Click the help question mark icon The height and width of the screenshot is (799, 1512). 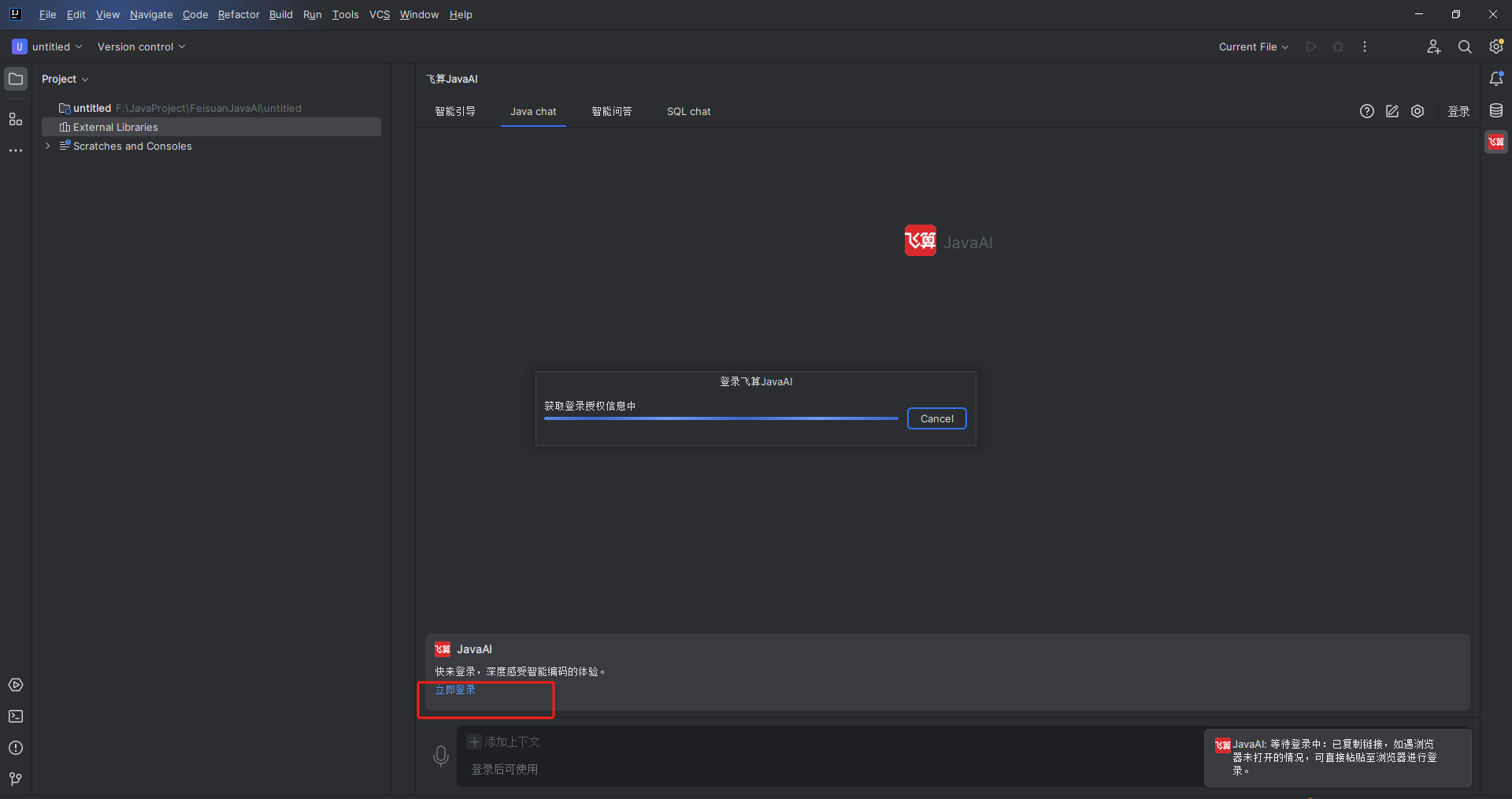coord(1367,111)
